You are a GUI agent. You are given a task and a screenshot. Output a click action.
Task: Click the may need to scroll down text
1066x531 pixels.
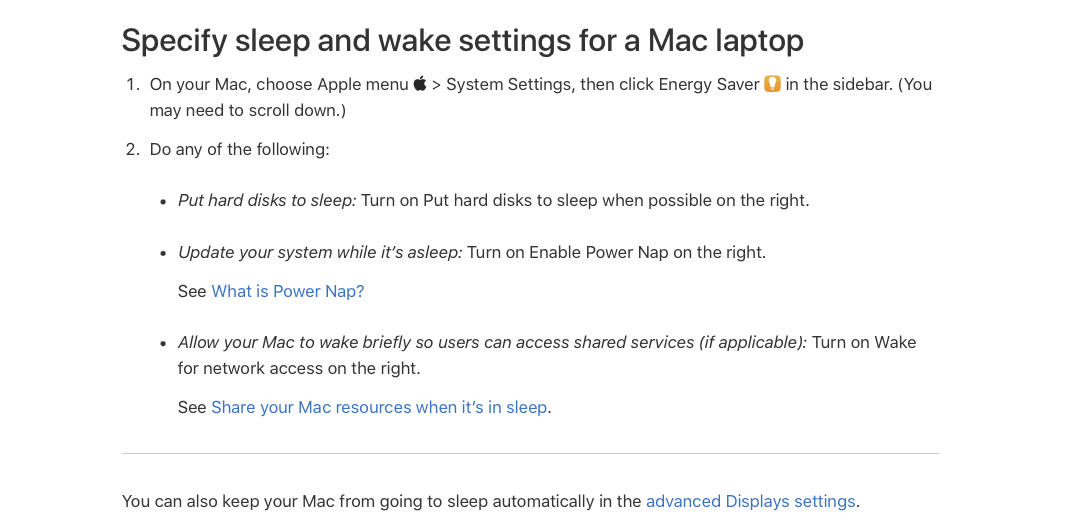pyautogui.click(x=245, y=110)
